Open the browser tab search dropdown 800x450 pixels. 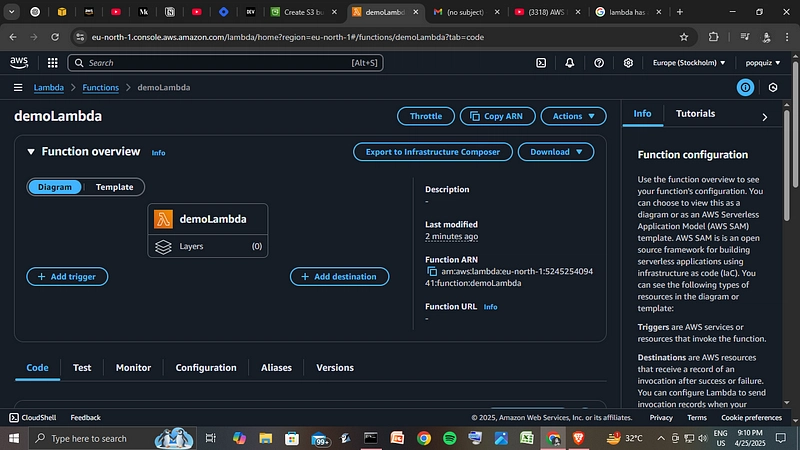pos(11,12)
